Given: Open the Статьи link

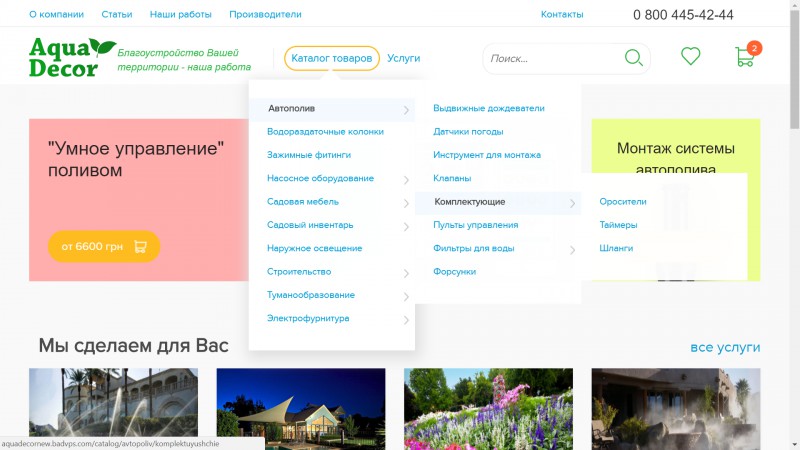Looking at the screenshot, I should coord(116,14).
